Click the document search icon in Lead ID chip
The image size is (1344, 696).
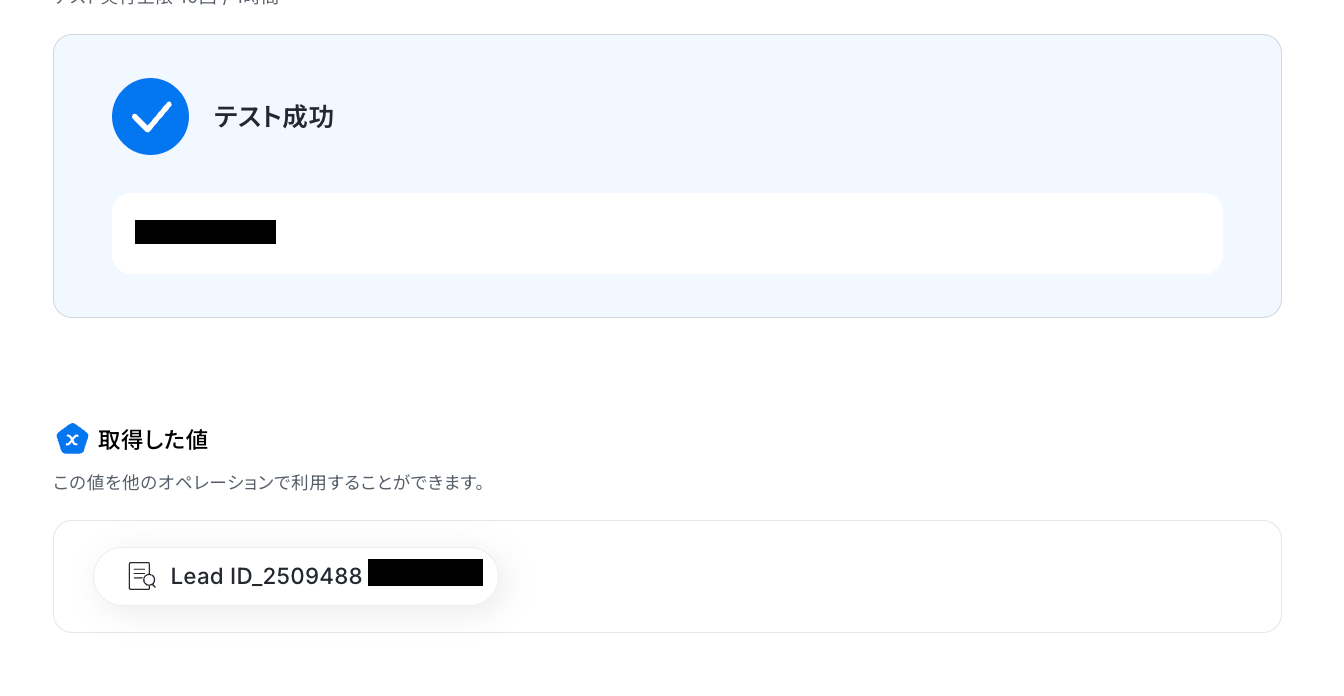click(x=143, y=576)
